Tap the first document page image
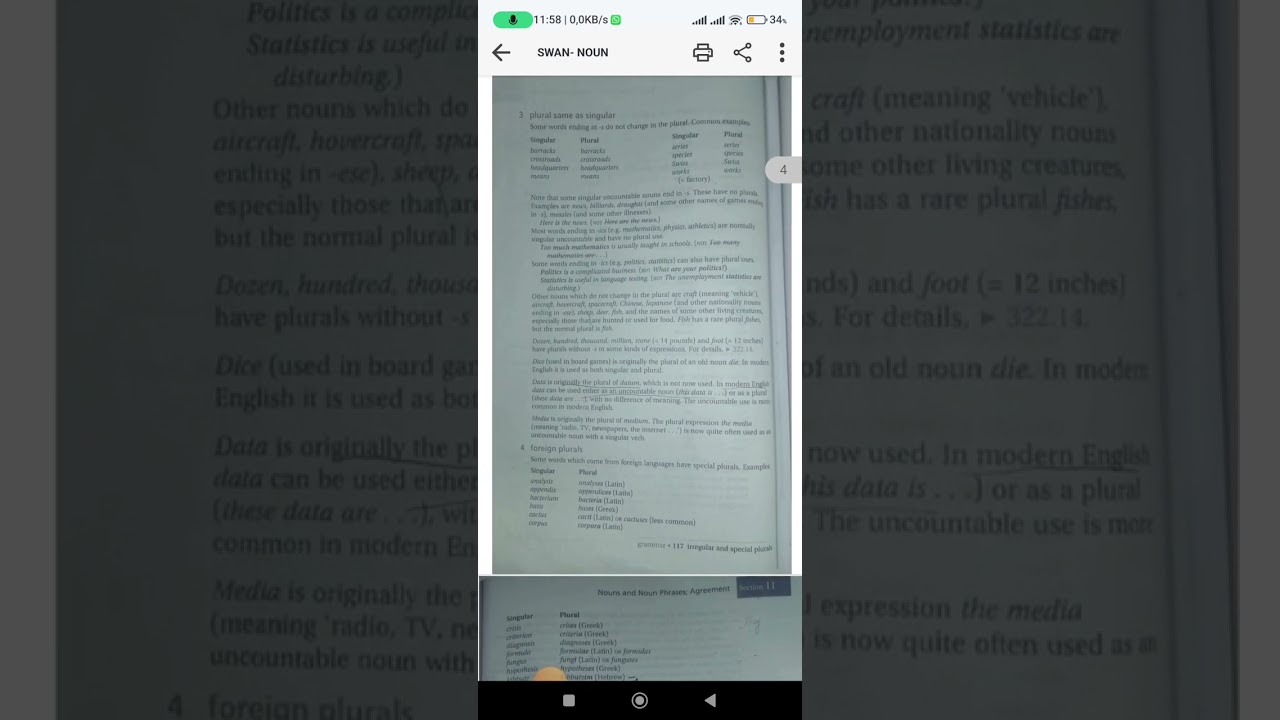 642,325
